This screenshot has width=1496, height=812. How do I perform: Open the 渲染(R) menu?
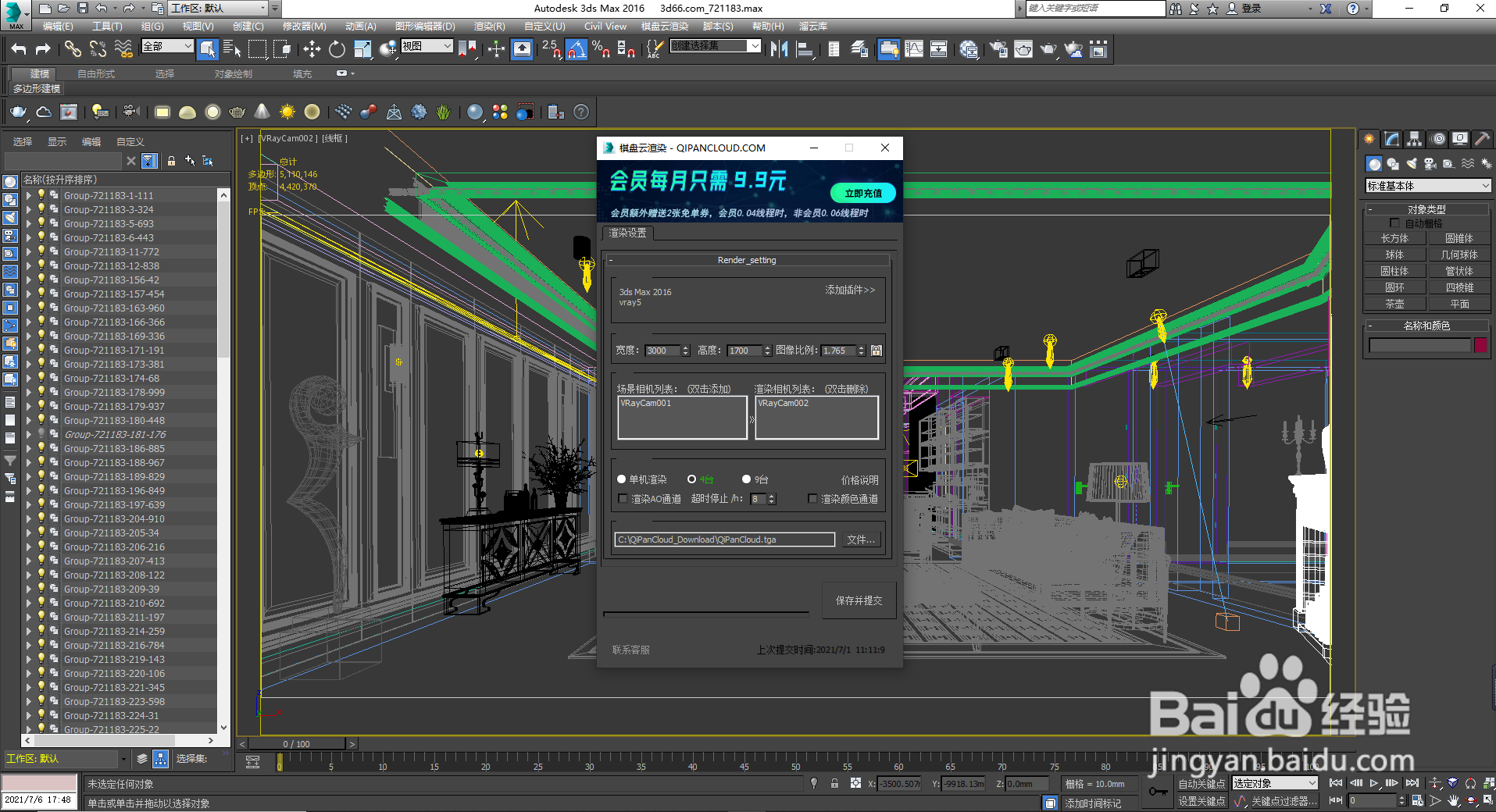[489, 26]
